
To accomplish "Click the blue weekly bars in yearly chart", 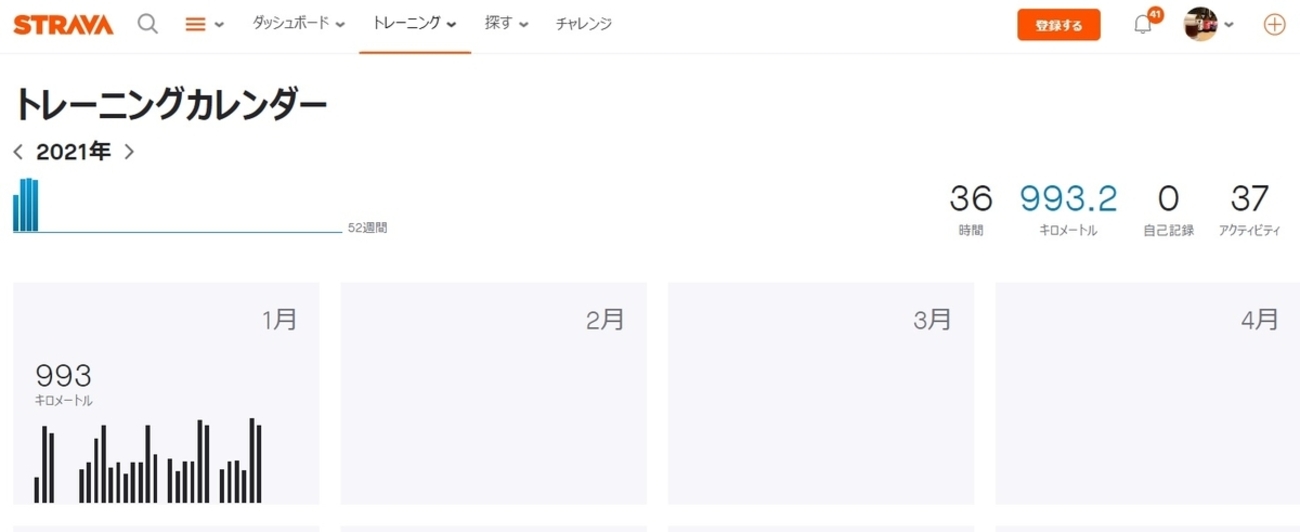I will [26, 206].
